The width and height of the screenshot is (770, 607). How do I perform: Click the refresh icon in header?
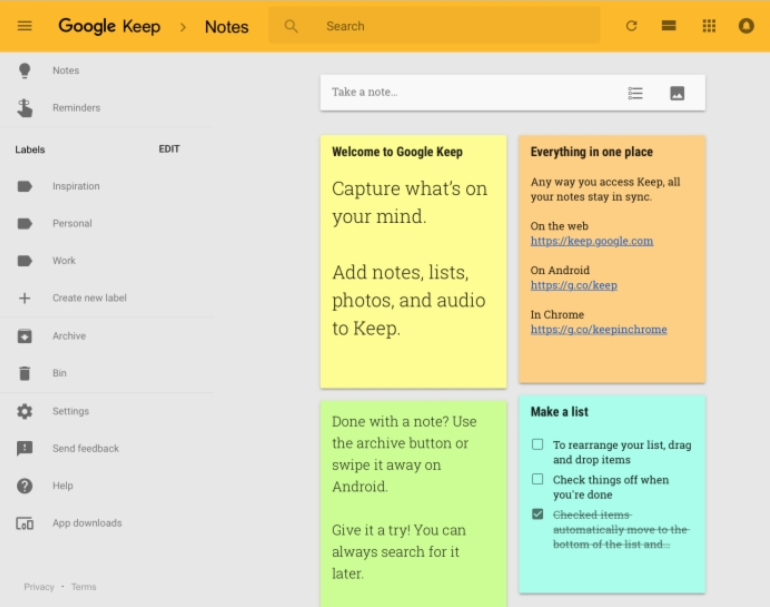(x=631, y=26)
